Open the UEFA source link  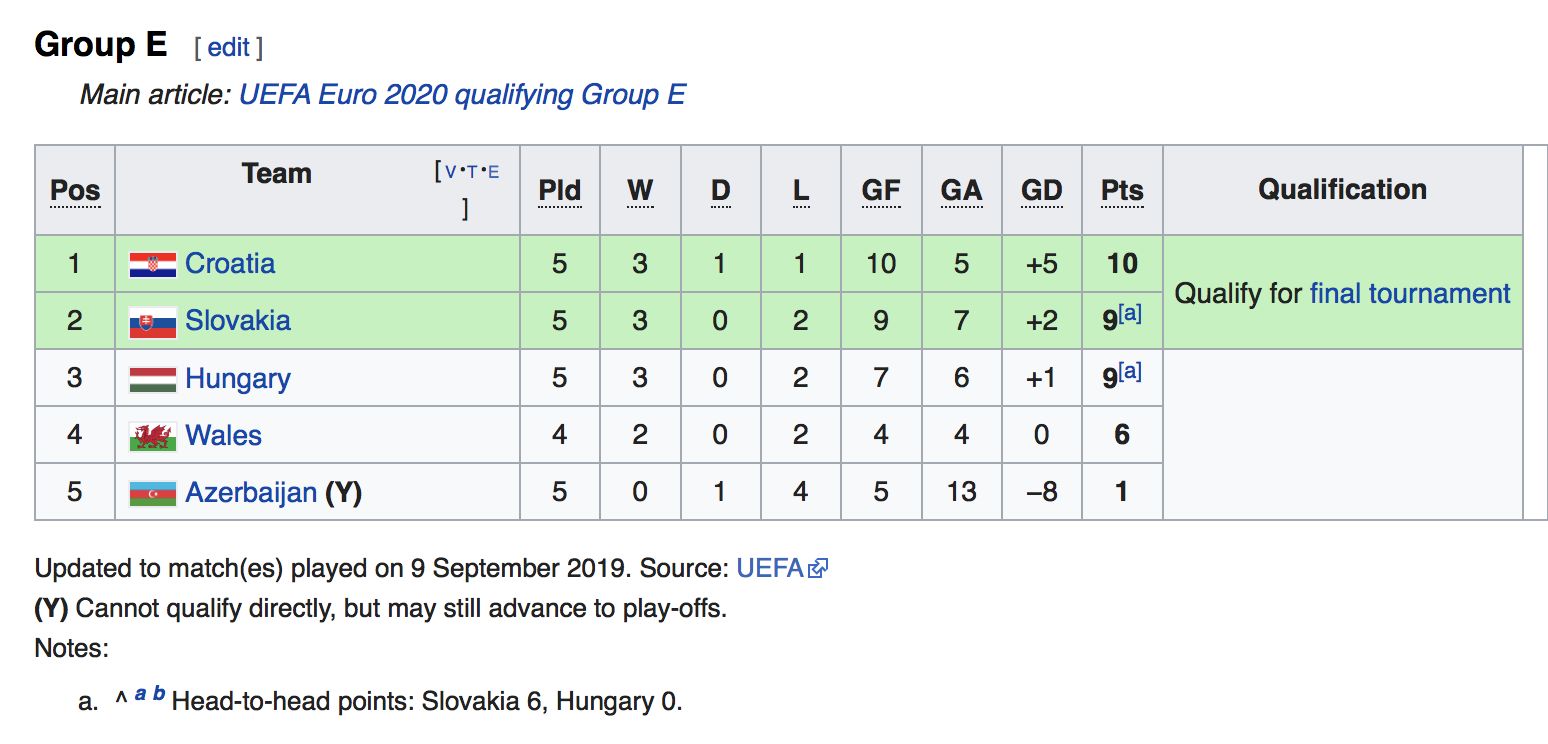(x=770, y=569)
